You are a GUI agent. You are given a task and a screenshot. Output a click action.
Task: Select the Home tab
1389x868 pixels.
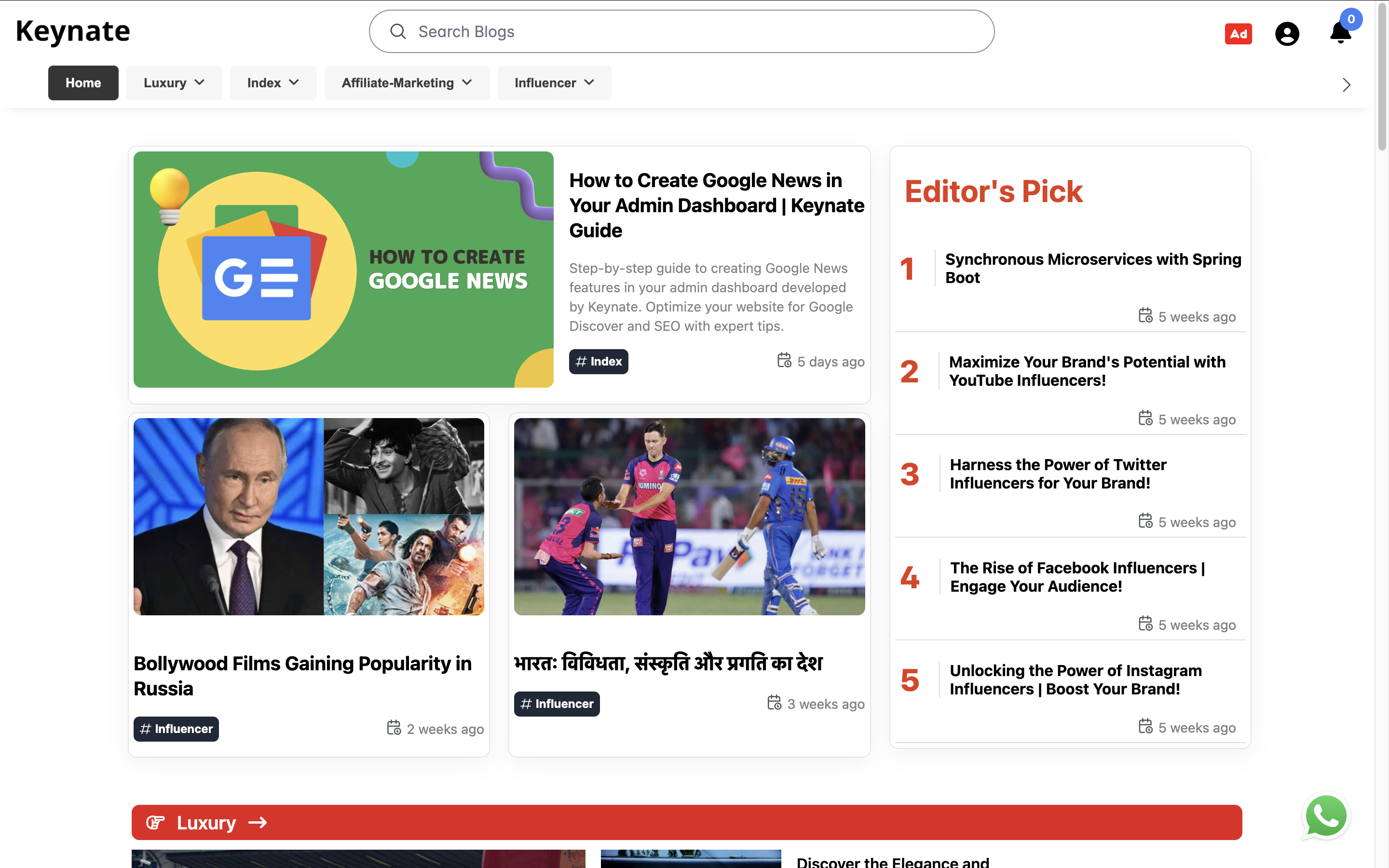[83, 83]
